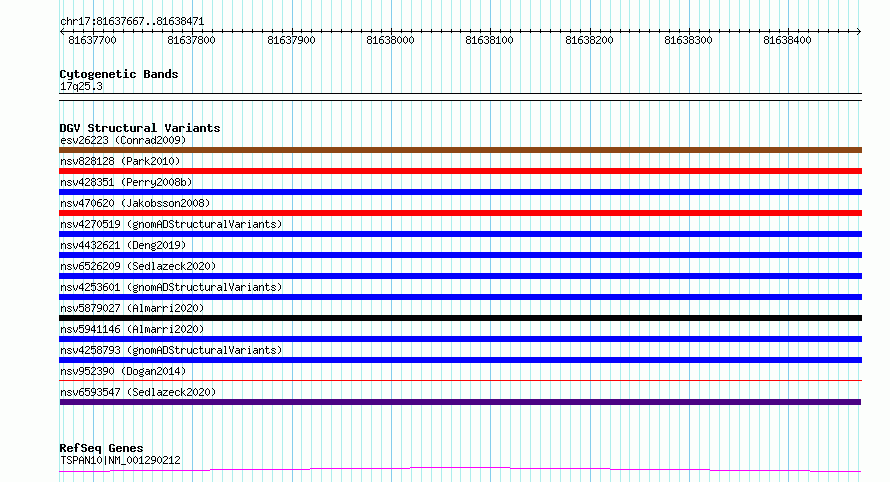Viewport: 890px width, 482px height.
Task: Open variant nsv952390 (Dogan2014) label
Action: click(x=123, y=371)
